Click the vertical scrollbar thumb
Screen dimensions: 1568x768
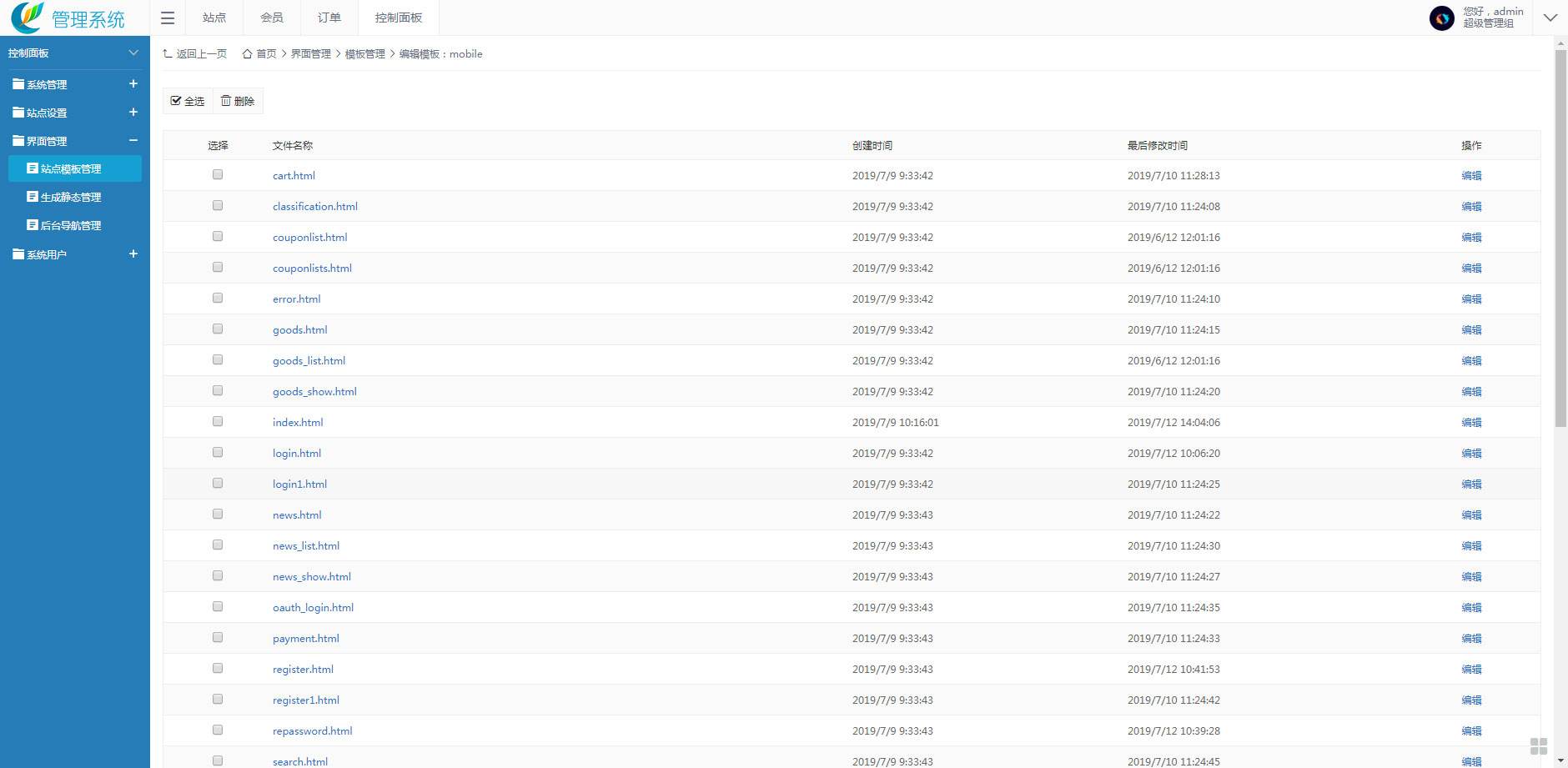1560,238
